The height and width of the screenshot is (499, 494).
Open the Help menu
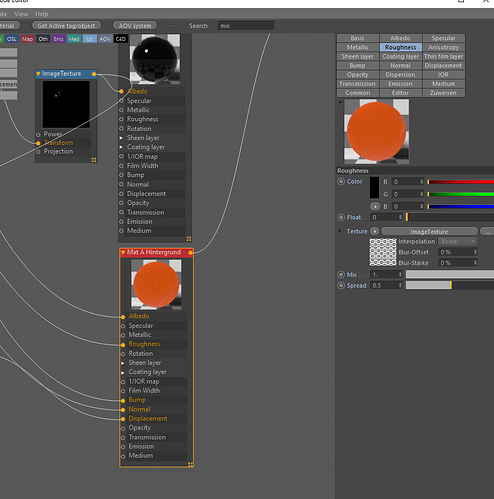click(42, 14)
